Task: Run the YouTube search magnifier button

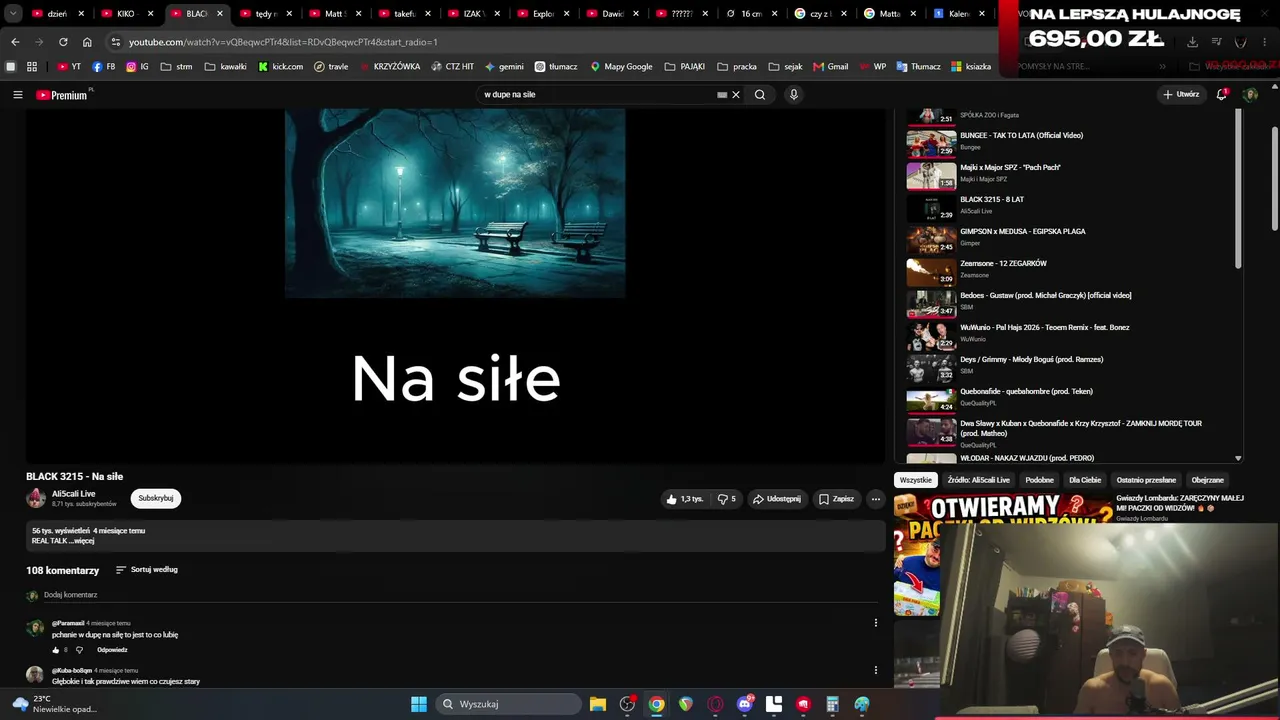Action: (x=760, y=95)
